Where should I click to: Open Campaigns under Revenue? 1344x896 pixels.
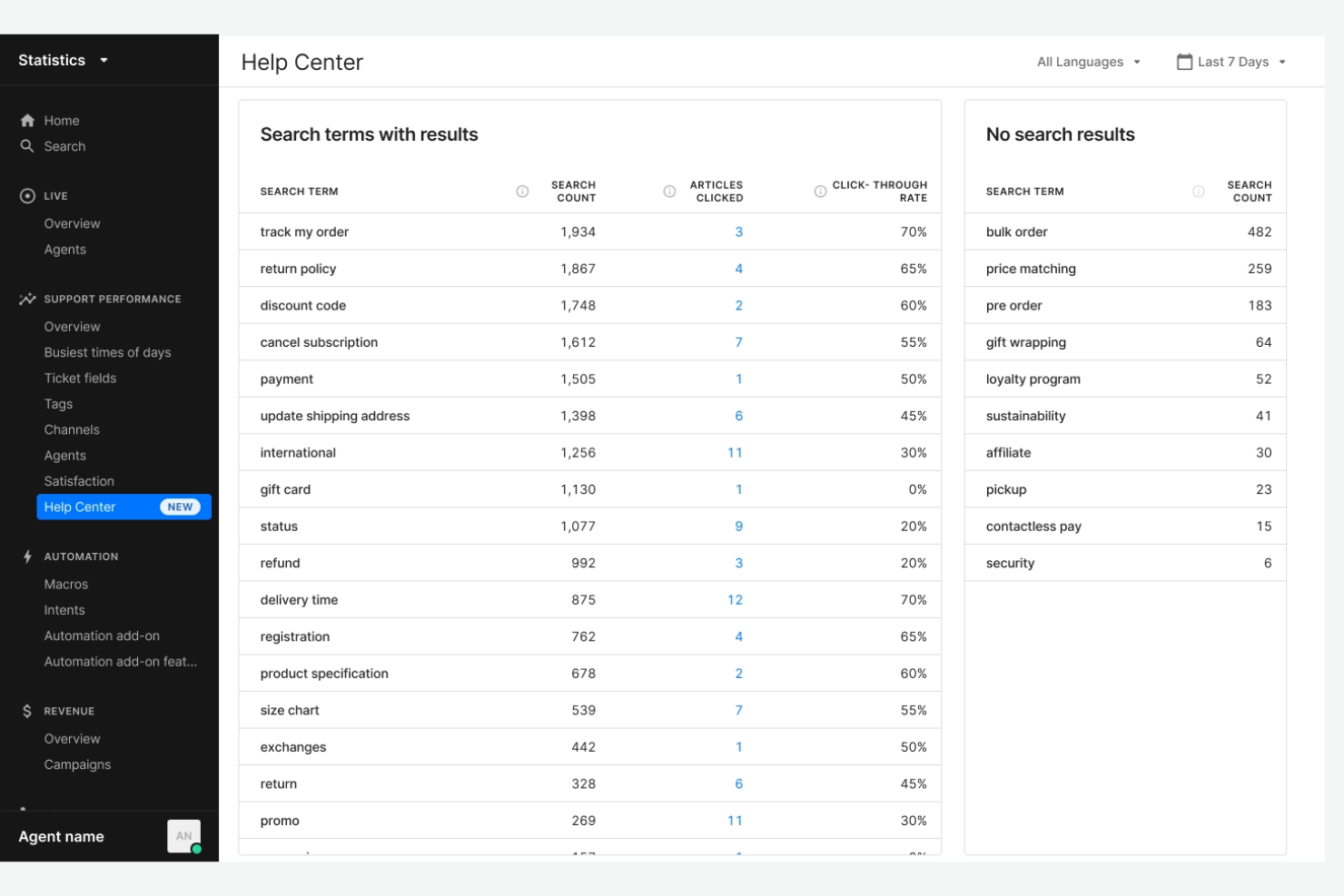pyautogui.click(x=78, y=764)
